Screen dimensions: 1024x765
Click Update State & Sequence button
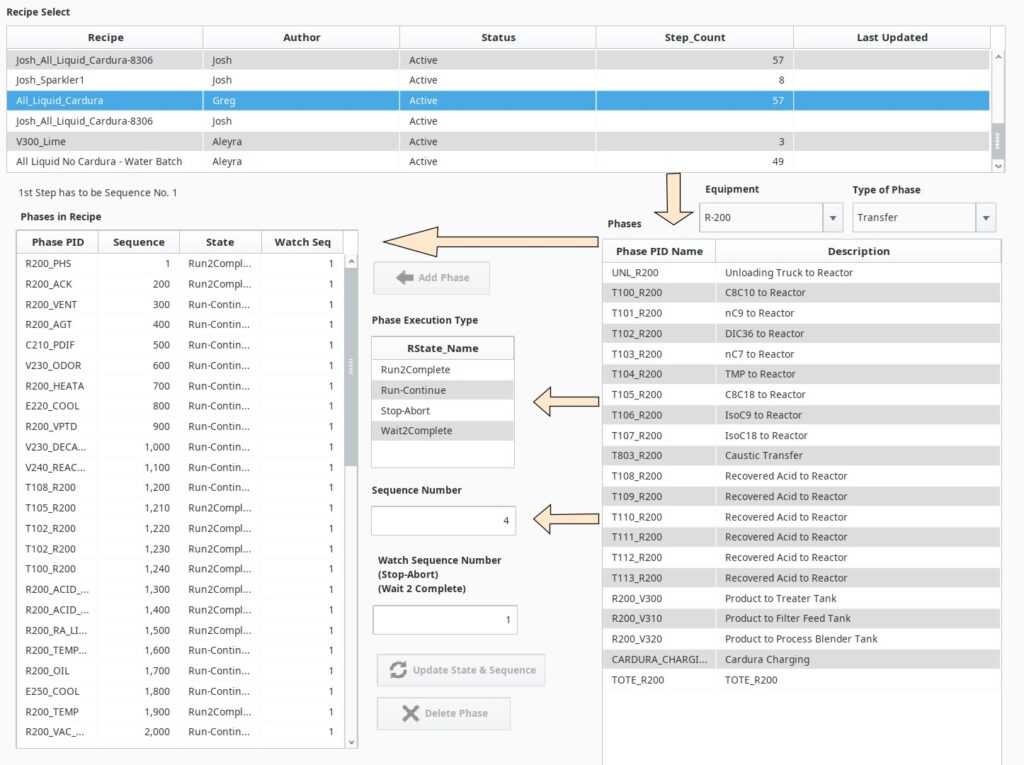(461, 670)
